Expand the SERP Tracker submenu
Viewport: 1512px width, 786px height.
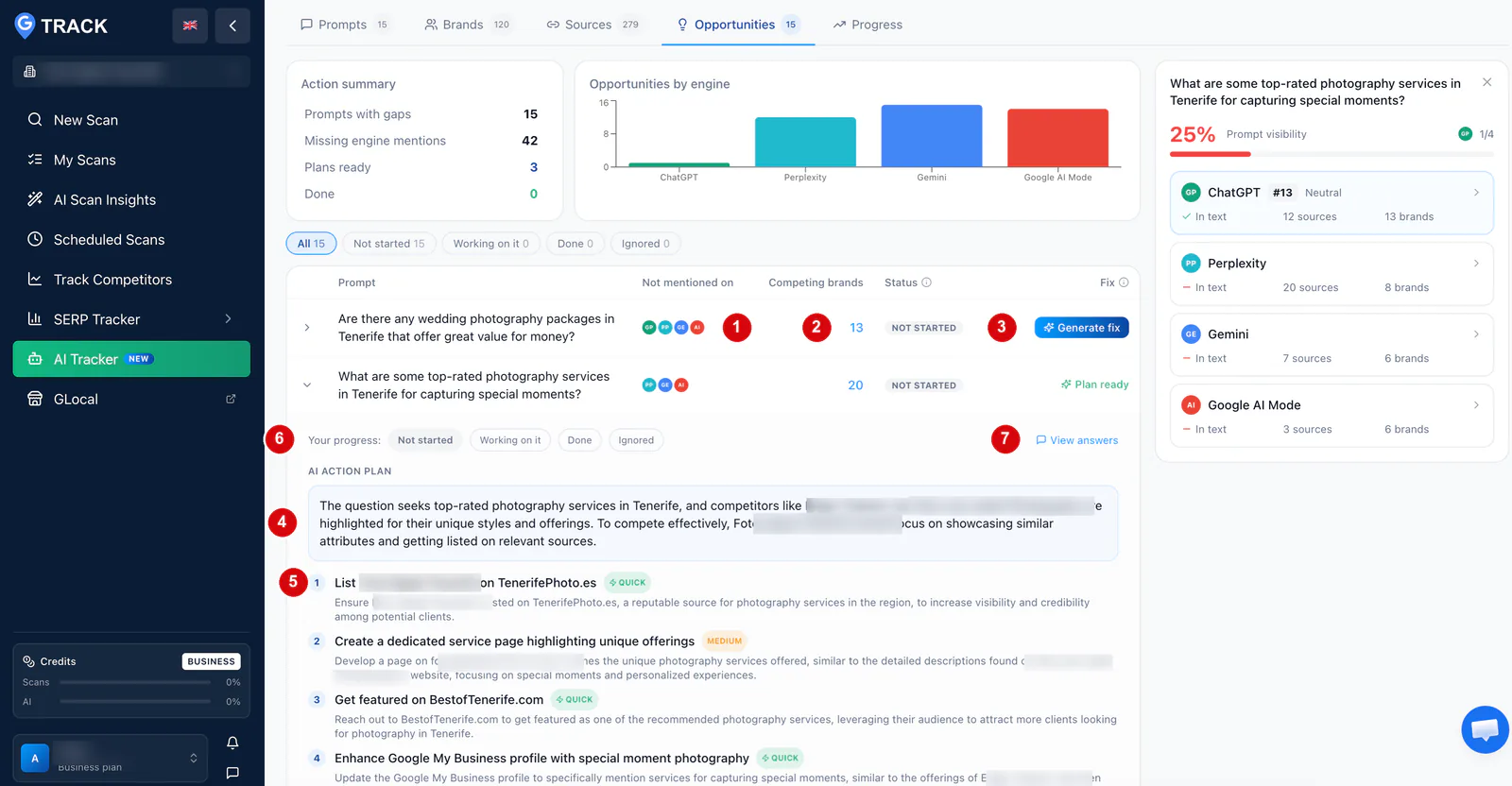[x=228, y=318]
